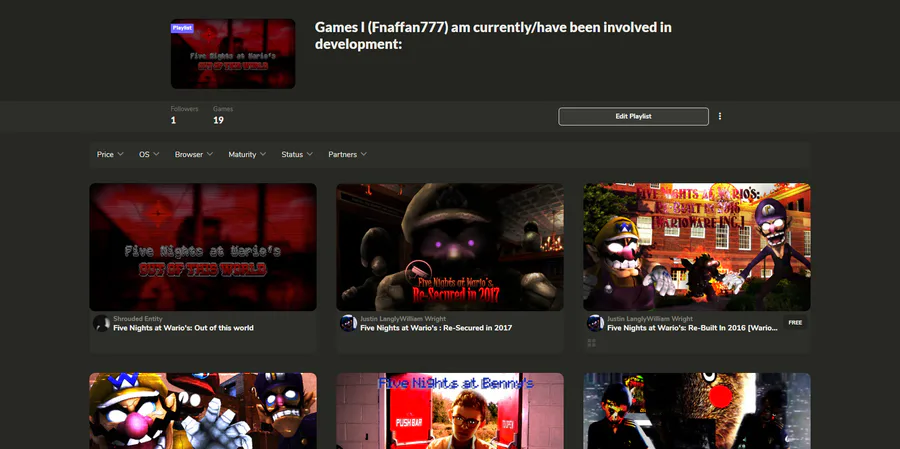Open the Justin LanglyWilliam Wright link under Re-Built
Screen dimensions: 900x449
650,319
